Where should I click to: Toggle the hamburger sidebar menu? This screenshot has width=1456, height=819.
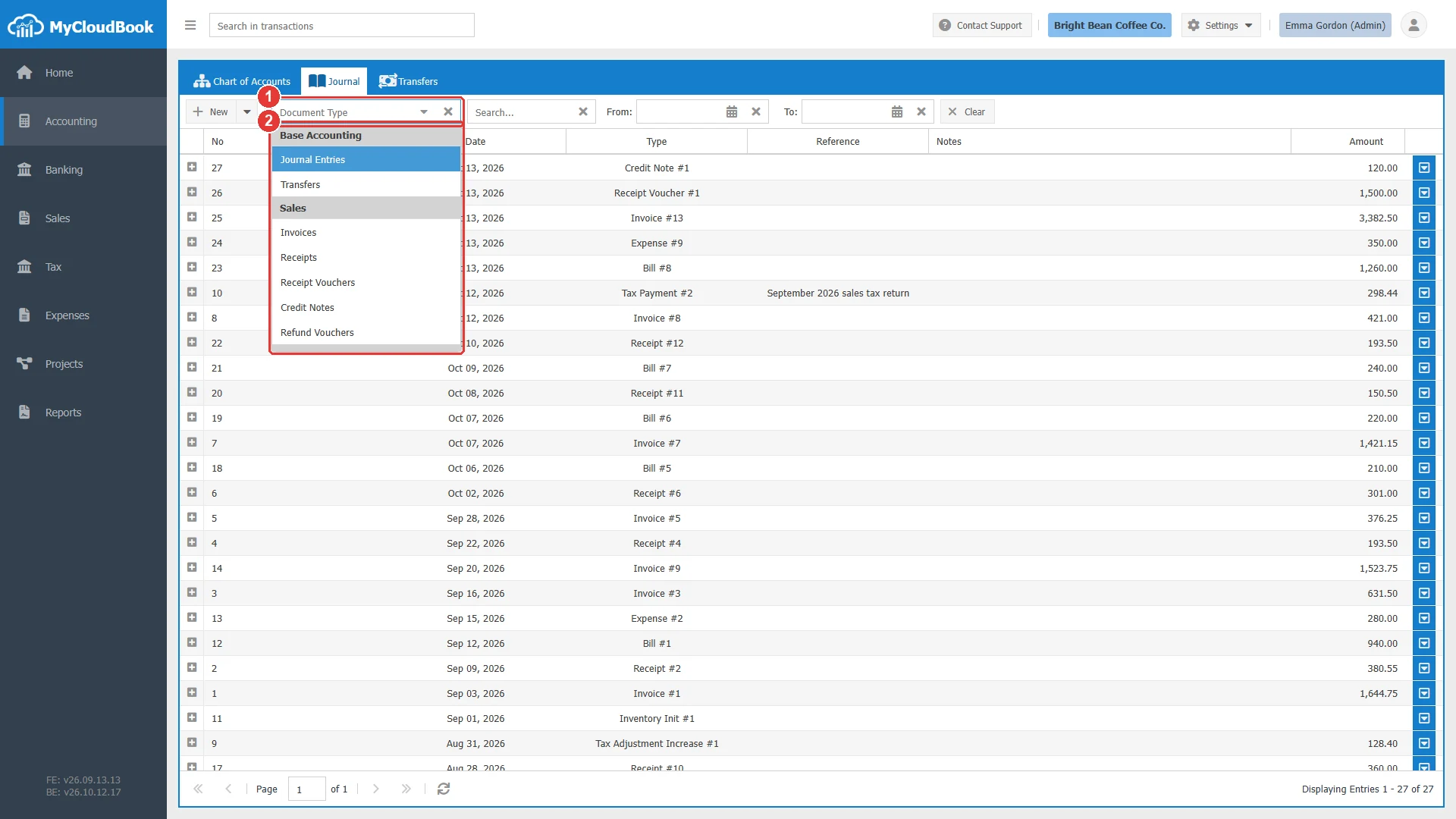[x=190, y=25]
